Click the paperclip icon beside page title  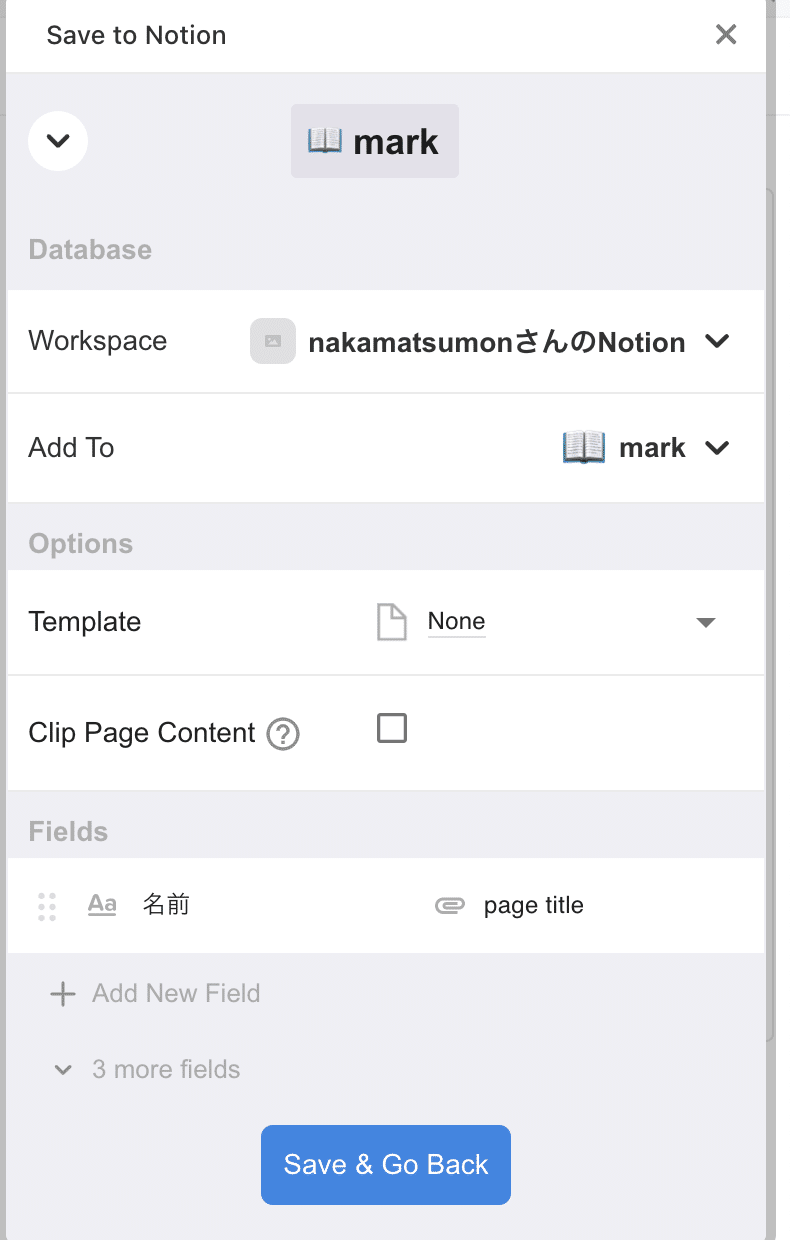450,906
